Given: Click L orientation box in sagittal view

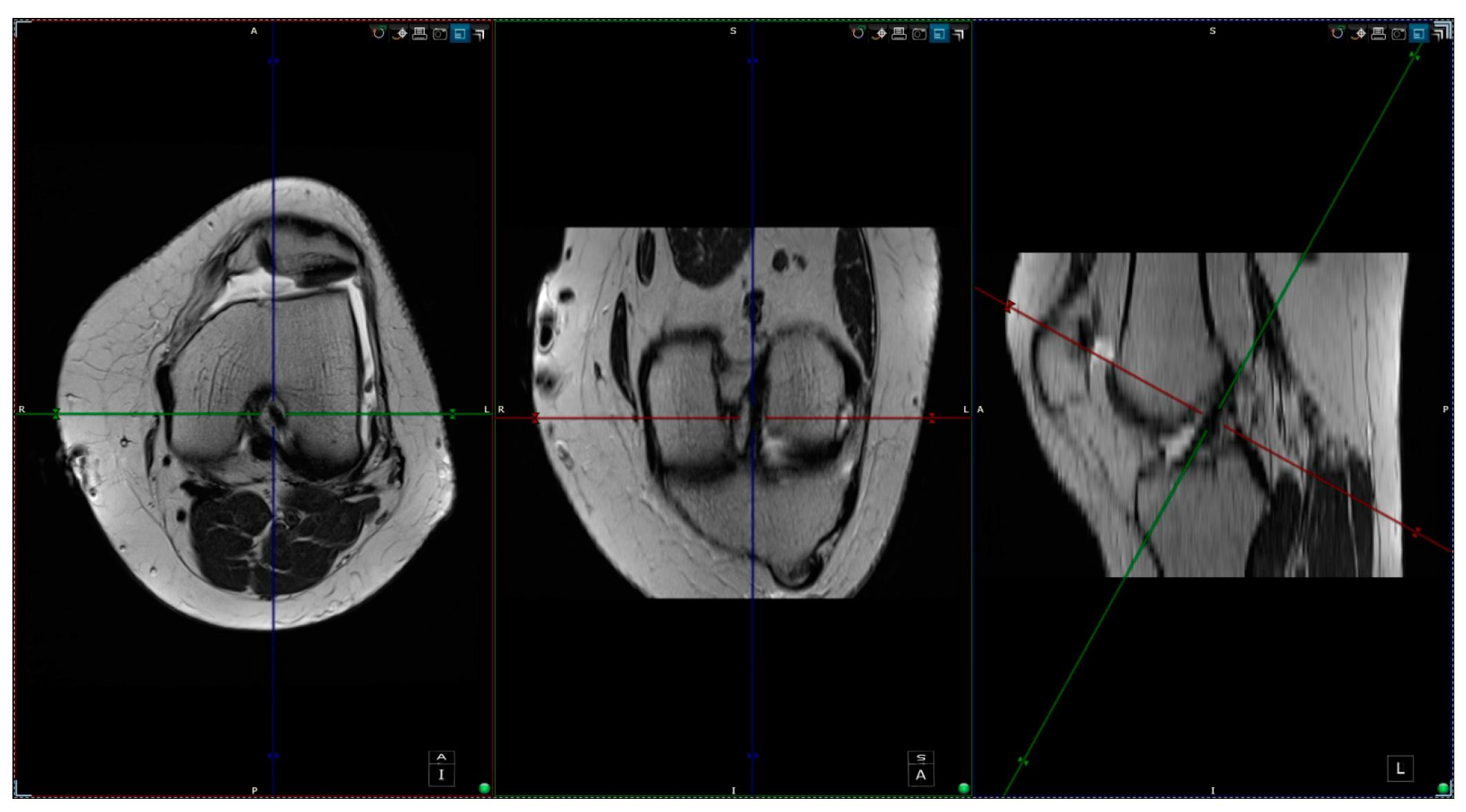Looking at the screenshot, I should (1400, 768).
